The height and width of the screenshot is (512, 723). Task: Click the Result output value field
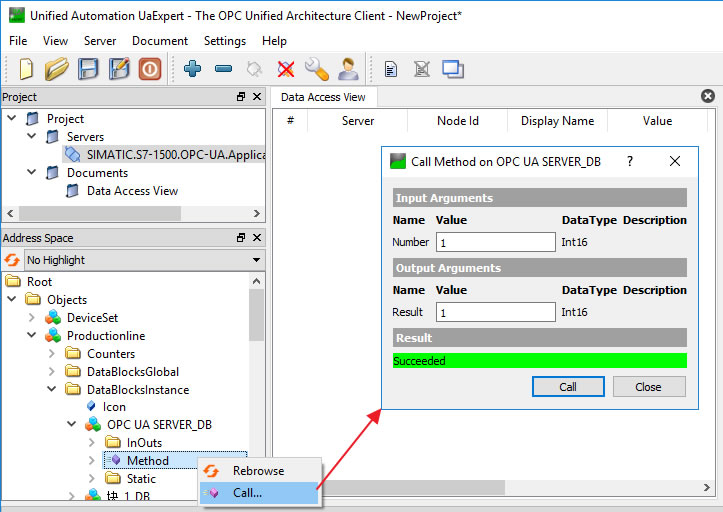[x=496, y=312]
